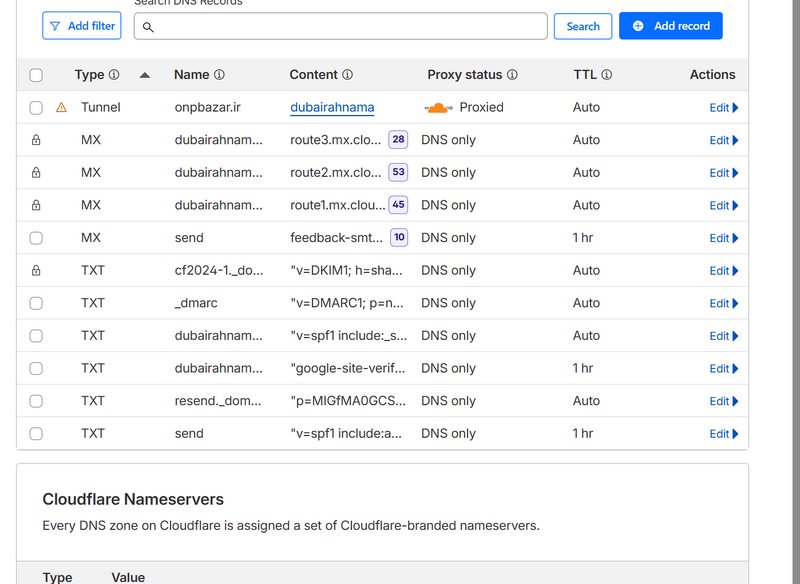Check the google-site-verif TXT checkbox
This screenshot has height=584, width=800.
click(36, 369)
